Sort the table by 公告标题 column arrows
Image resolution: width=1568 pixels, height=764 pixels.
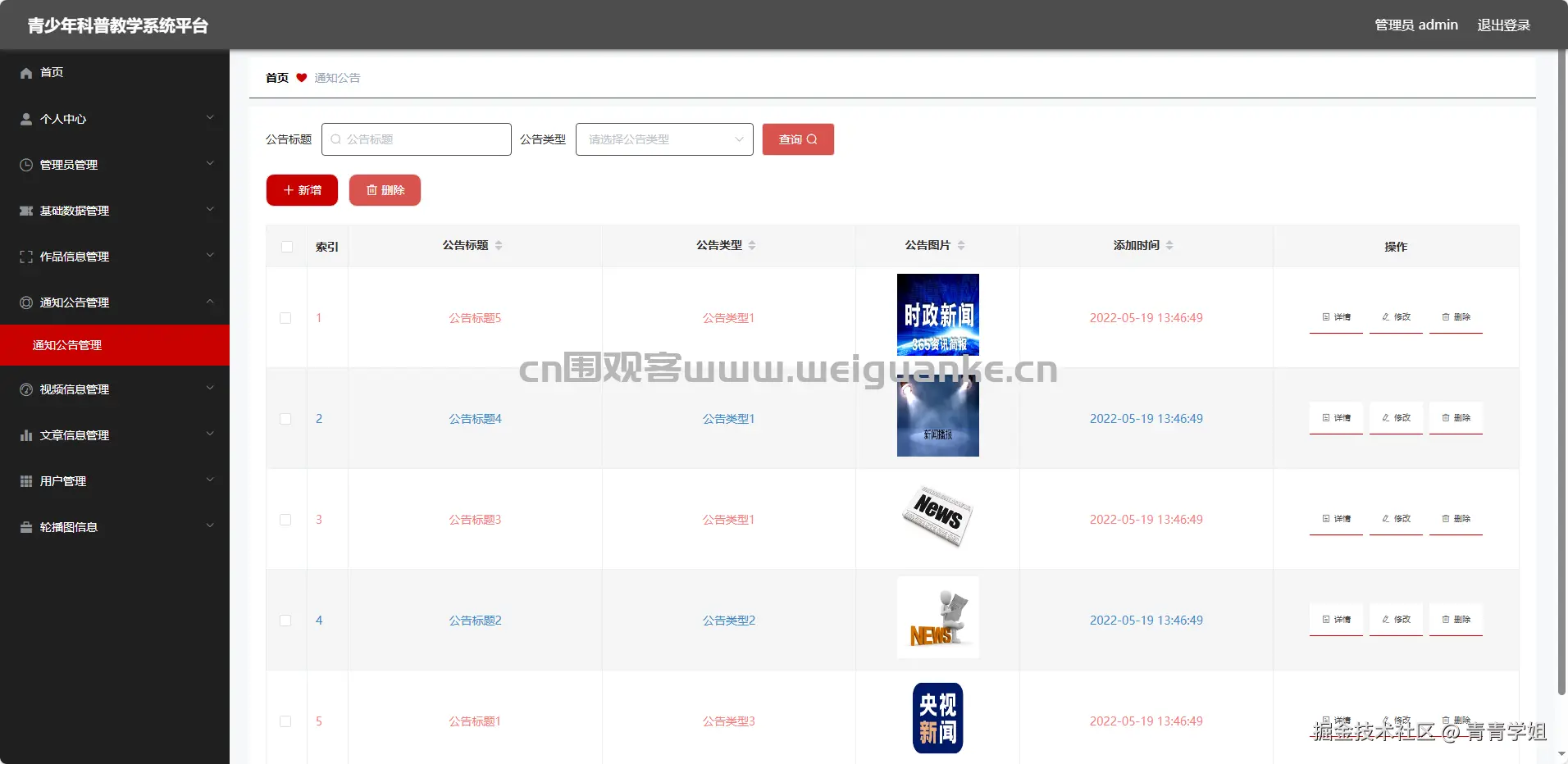[x=499, y=245]
